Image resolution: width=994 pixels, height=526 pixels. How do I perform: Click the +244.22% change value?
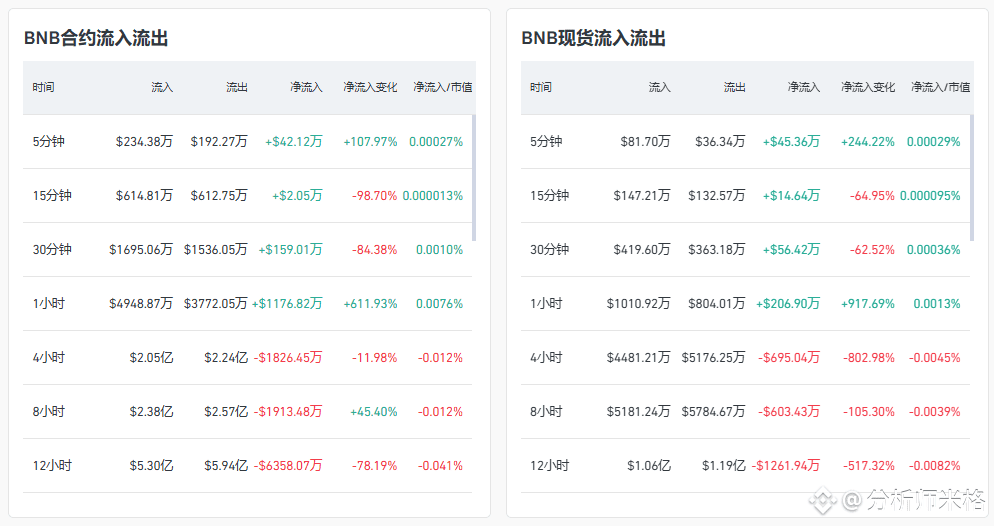pyautogui.click(x=868, y=142)
